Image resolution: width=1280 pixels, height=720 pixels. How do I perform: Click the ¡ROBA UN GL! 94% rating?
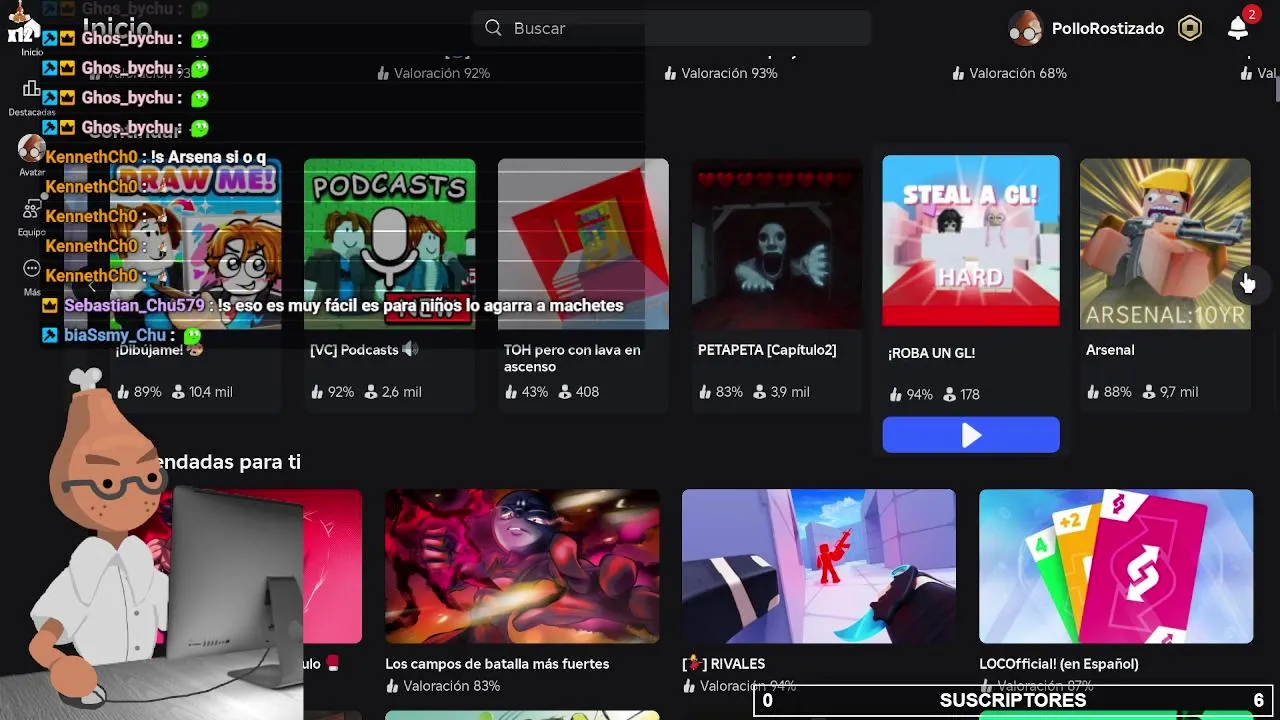[911, 395]
